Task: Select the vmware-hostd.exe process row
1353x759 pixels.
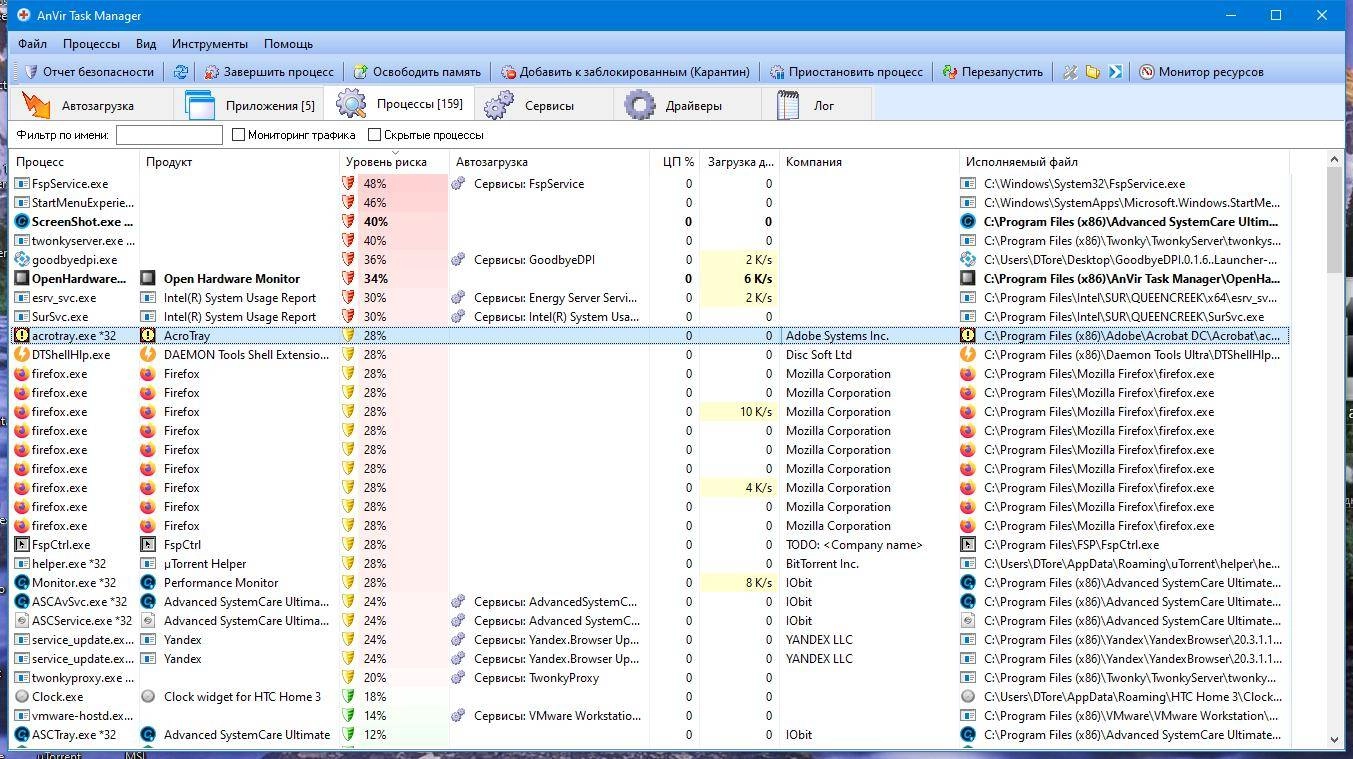Action: tap(650, 716)
